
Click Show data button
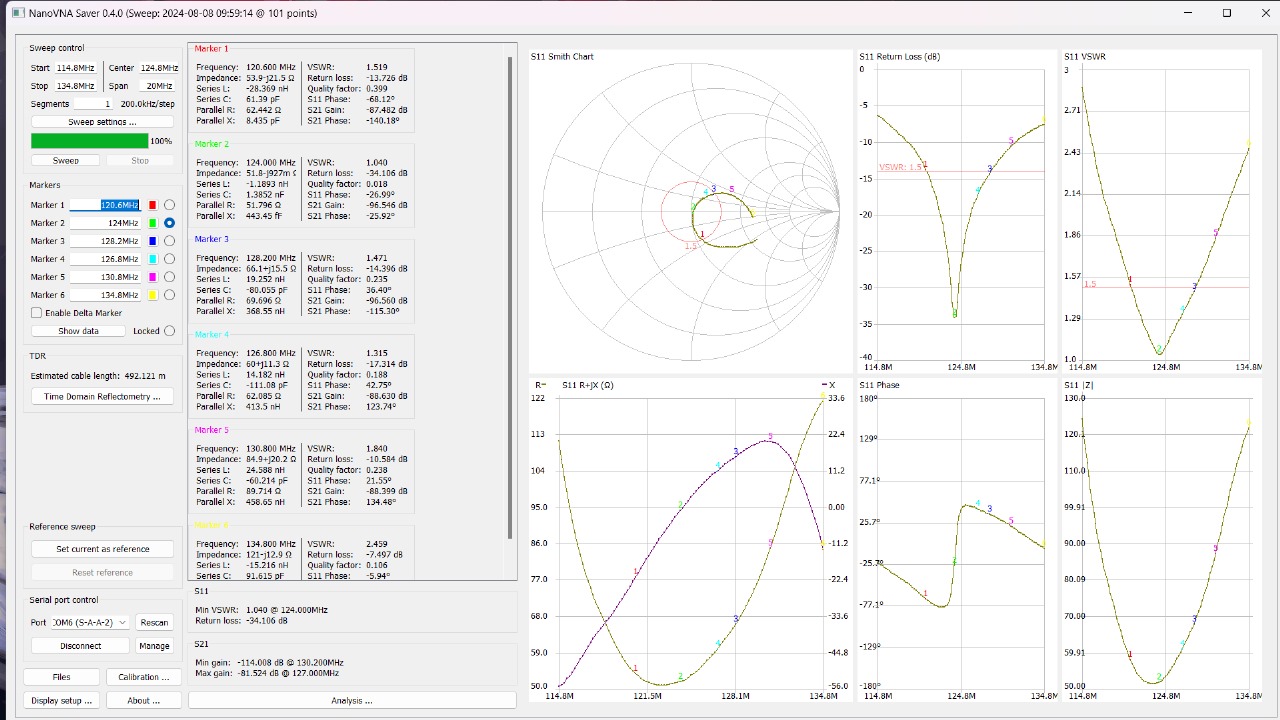pos(78,331)
